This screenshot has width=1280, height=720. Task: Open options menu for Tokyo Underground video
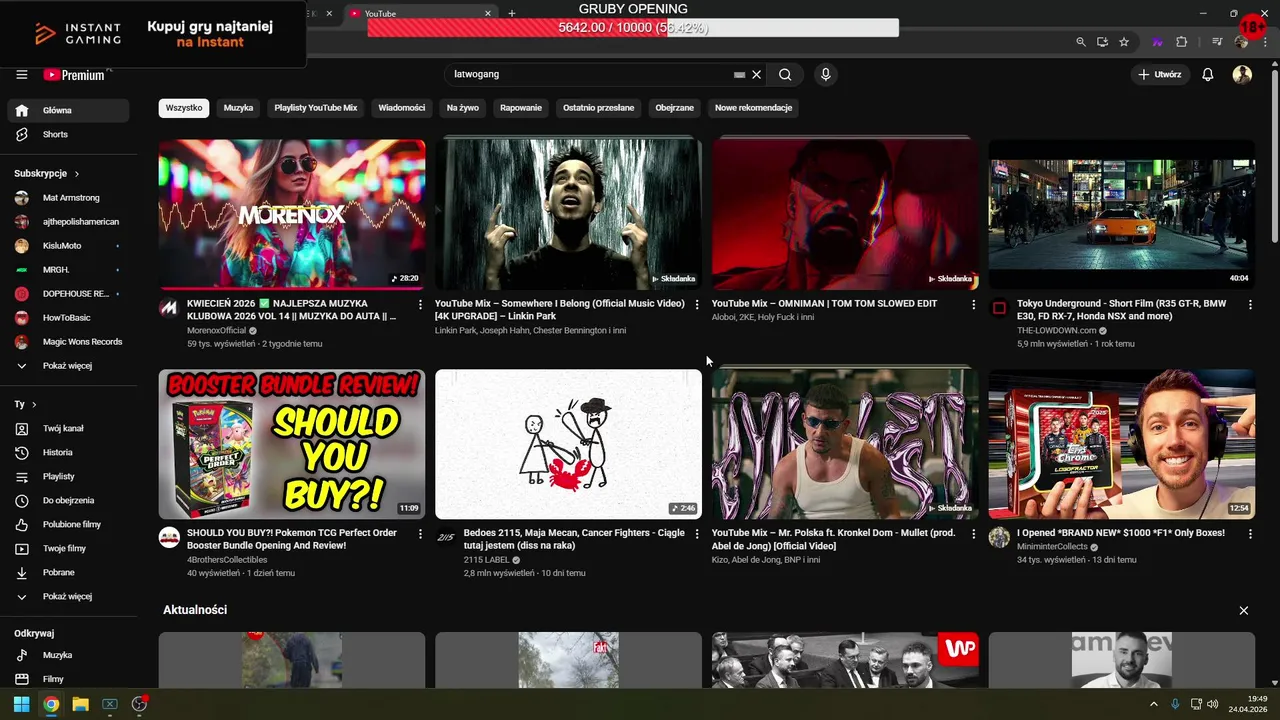[x=1250, y=304]
